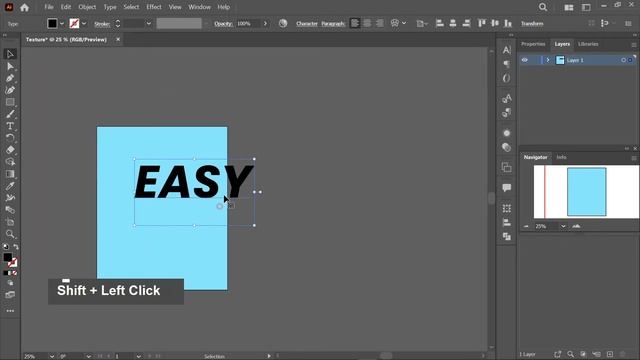Toggle Layer 1 visibility eye

tap(525, 60)
